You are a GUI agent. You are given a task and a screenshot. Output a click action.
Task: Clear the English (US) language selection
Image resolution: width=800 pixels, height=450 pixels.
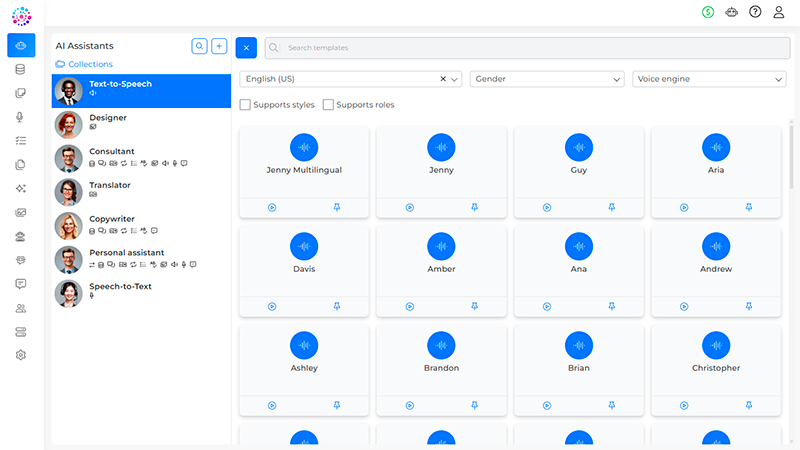(443, 79)
